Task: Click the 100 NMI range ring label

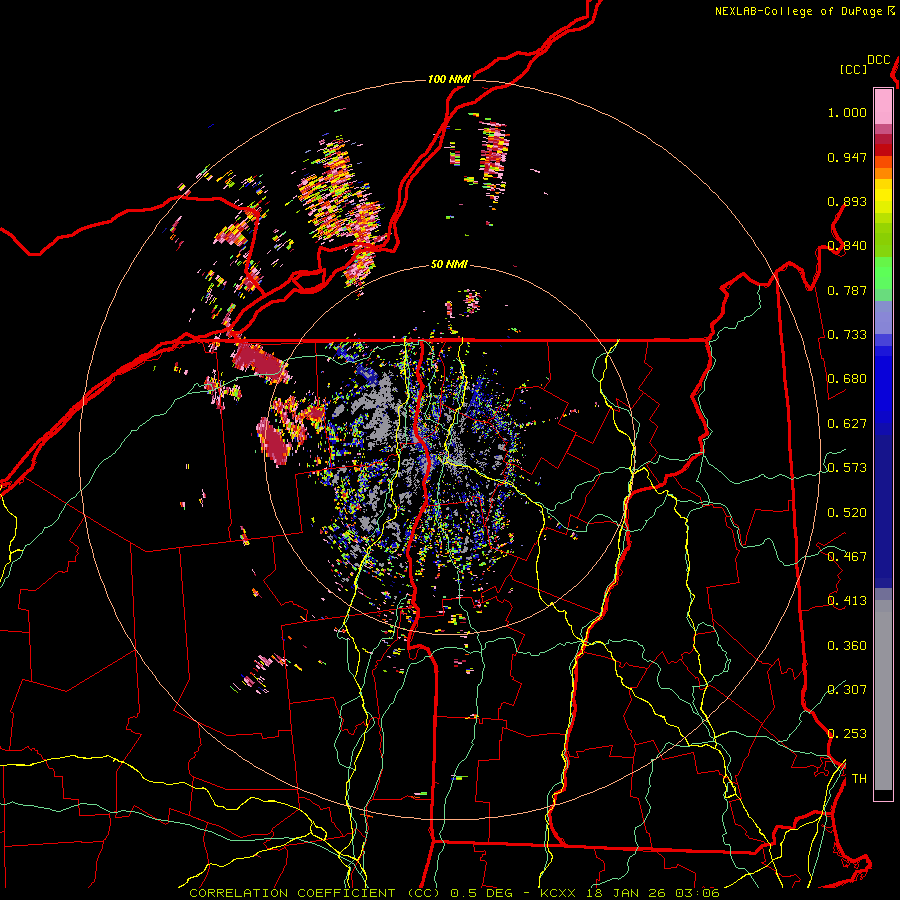Action: click(449, 79)
